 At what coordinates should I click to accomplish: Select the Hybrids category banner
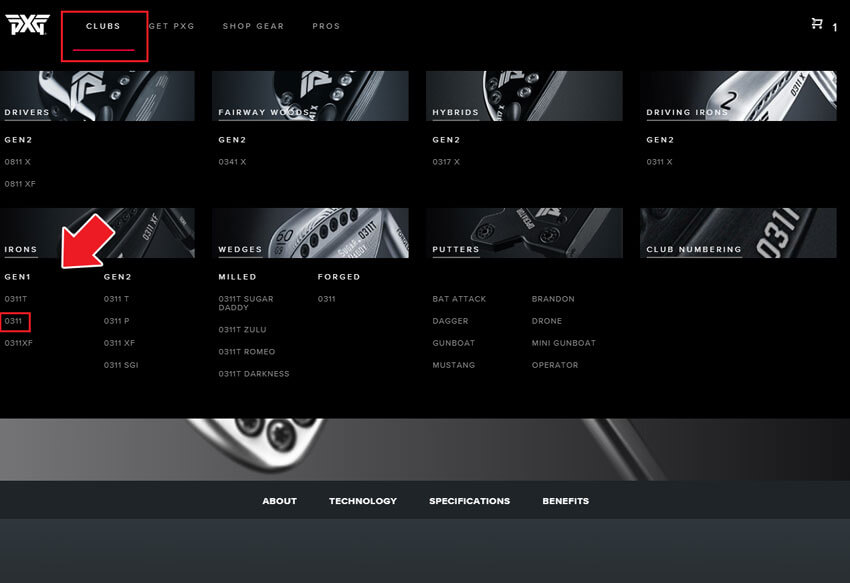pyautogui.click(x=524, y=96)
